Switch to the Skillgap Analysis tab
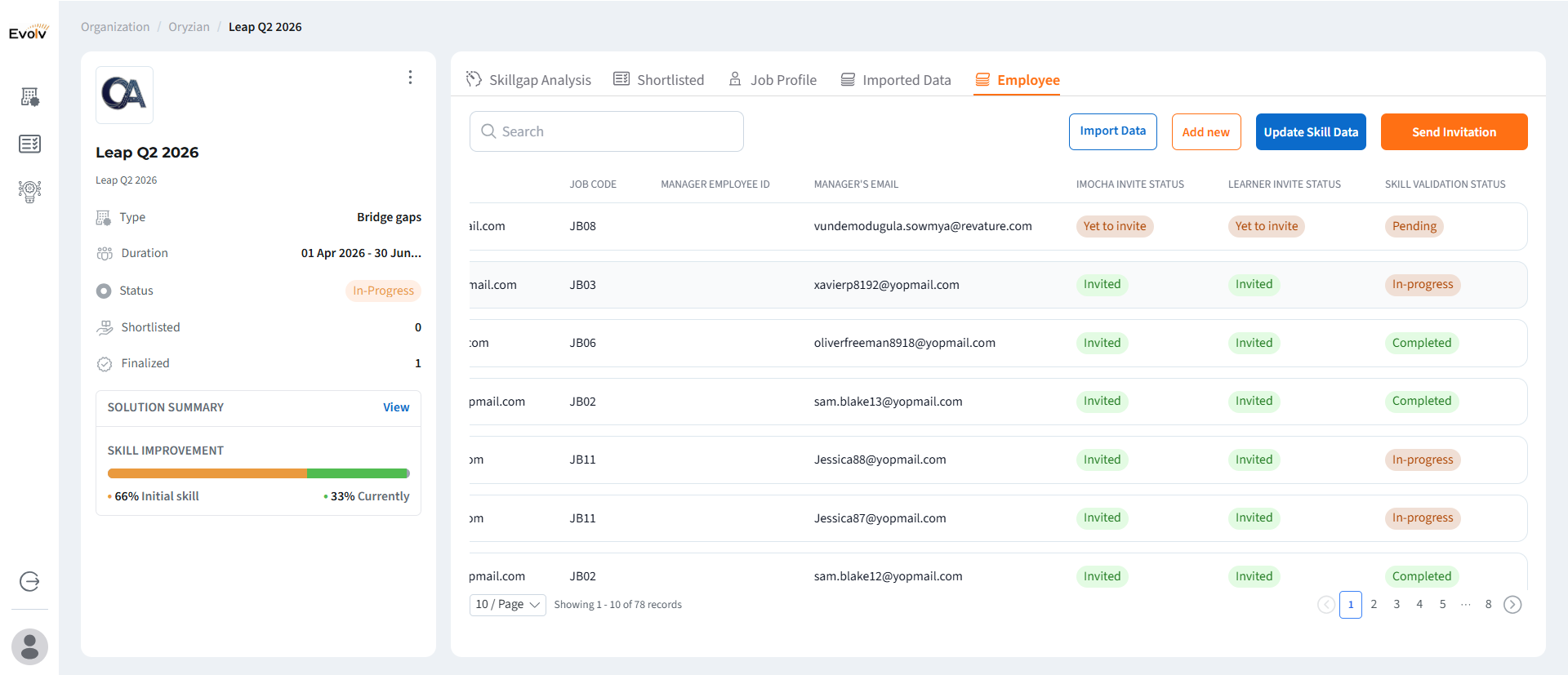This screenshot has width=1568, height=675. tap(528, 80)
